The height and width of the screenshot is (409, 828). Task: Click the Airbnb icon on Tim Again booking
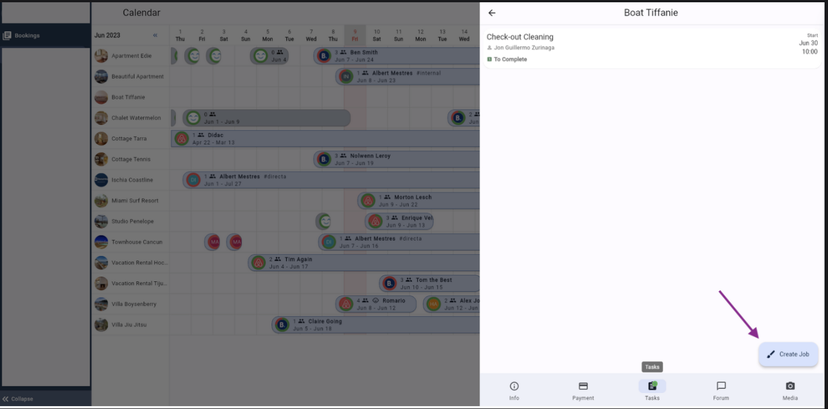tap(258, 263)
